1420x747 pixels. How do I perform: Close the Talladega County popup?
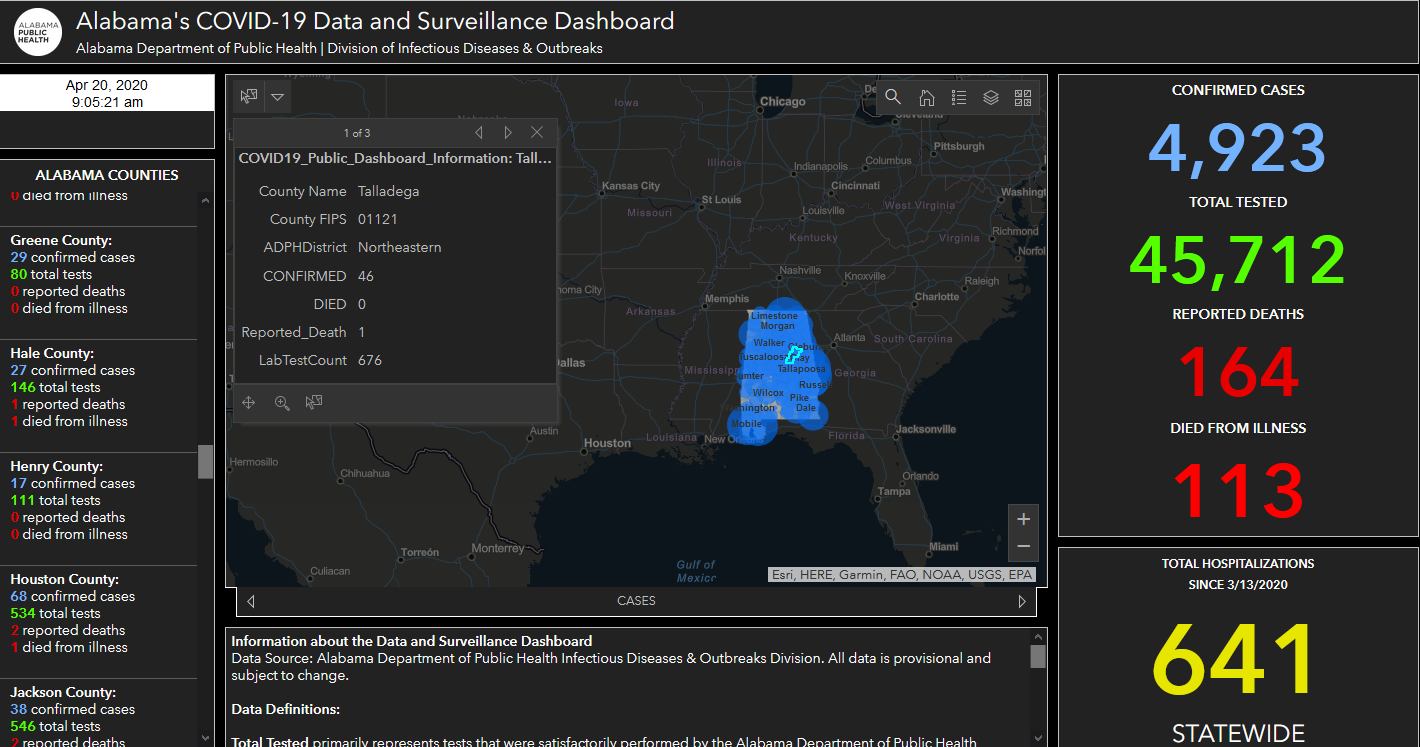coord(536,131)
